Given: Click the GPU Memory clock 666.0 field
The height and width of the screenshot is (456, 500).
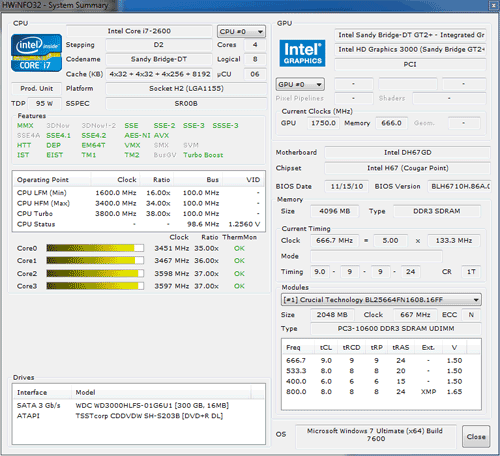Looking at the screenshot, I should tap(391, 123).
